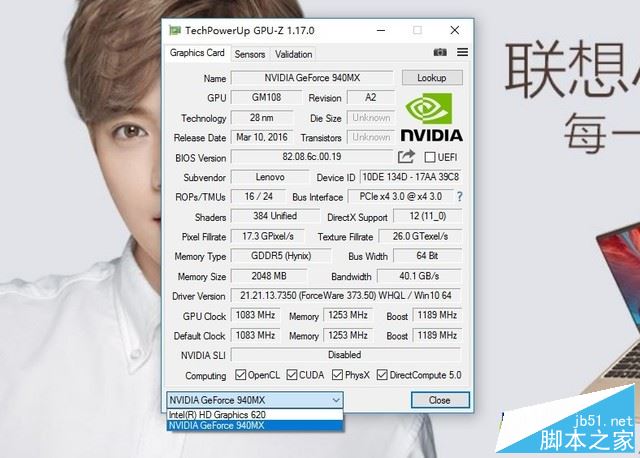The image size is (640, 458).
Task: Minimize the GPU-Z window
Action: pyautogui.click(x=381, y=30)
